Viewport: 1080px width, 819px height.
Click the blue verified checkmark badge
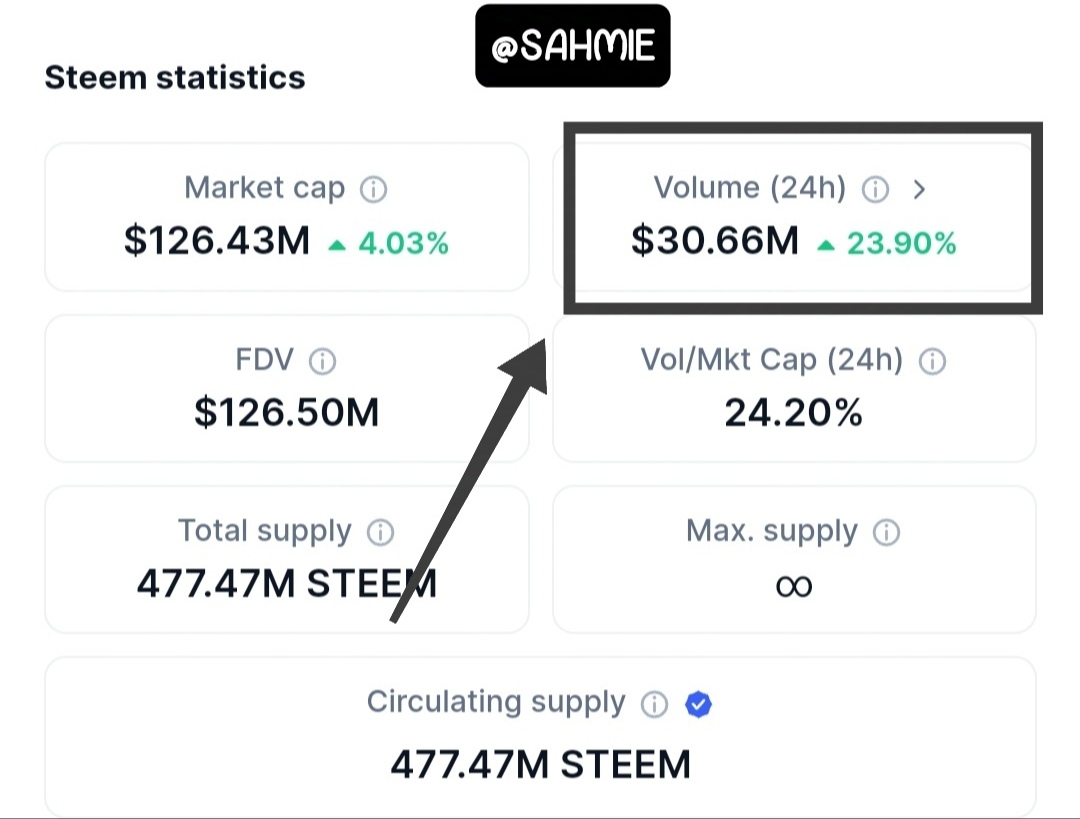tap(698, 704)
